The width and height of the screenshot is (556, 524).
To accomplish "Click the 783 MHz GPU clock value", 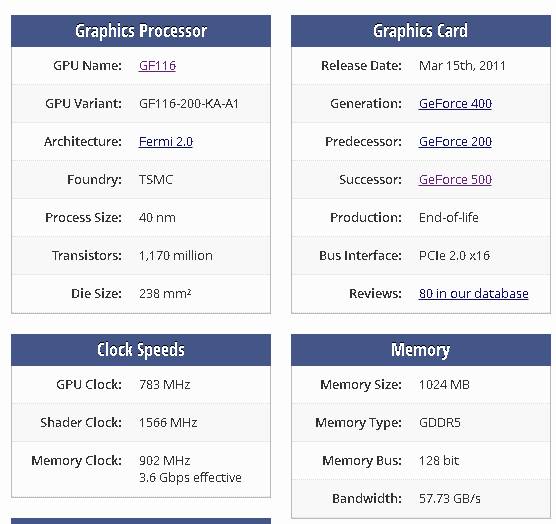I will pos(165,385).
